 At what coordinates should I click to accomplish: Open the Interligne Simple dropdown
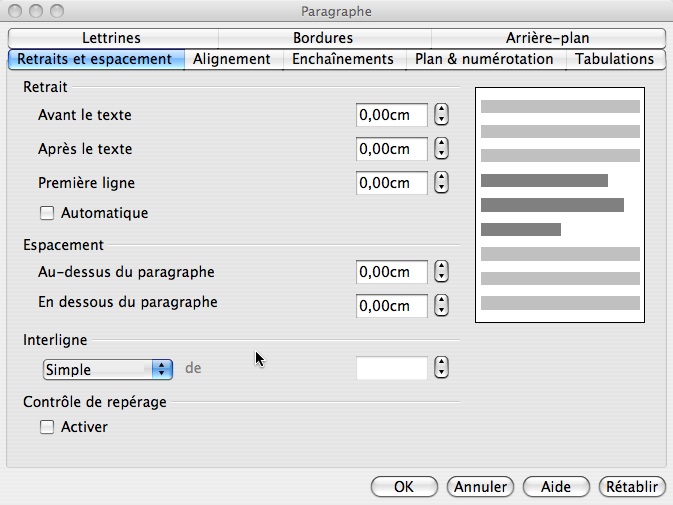(x=108, y=369)
